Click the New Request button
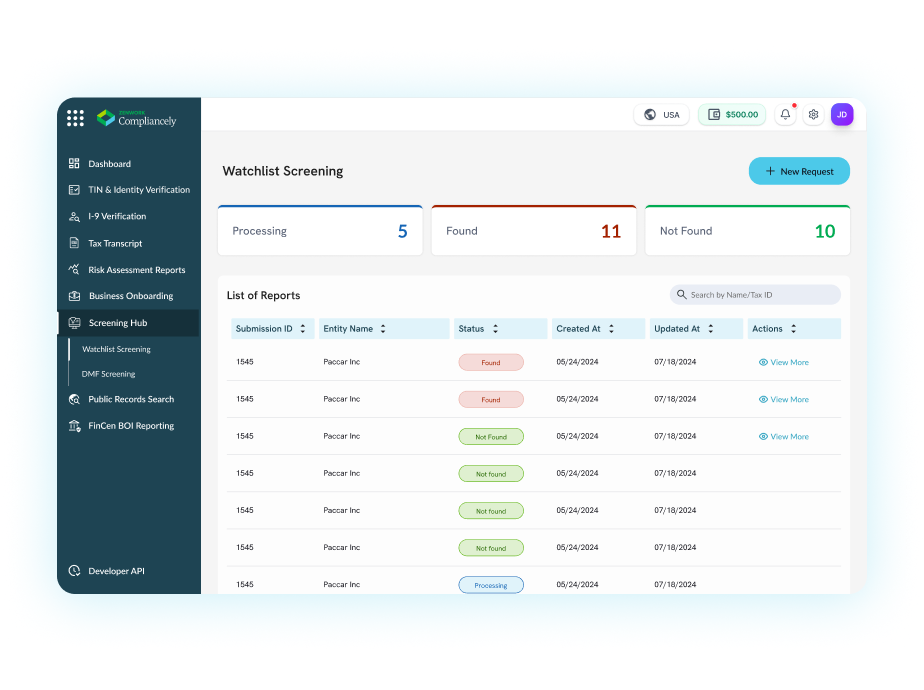This screenshot has width=924, height=690. pyautogui.click(x=799, y=171)
